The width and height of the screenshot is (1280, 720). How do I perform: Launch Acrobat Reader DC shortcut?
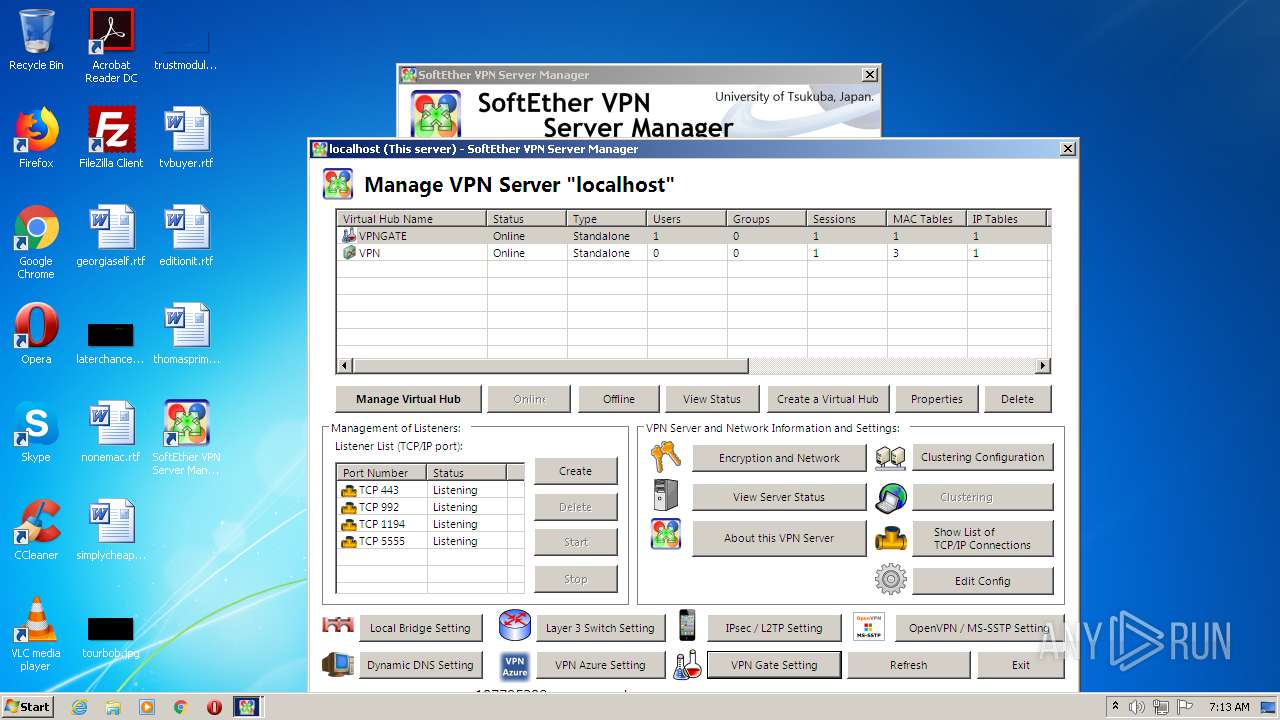(x=111, y=46)
